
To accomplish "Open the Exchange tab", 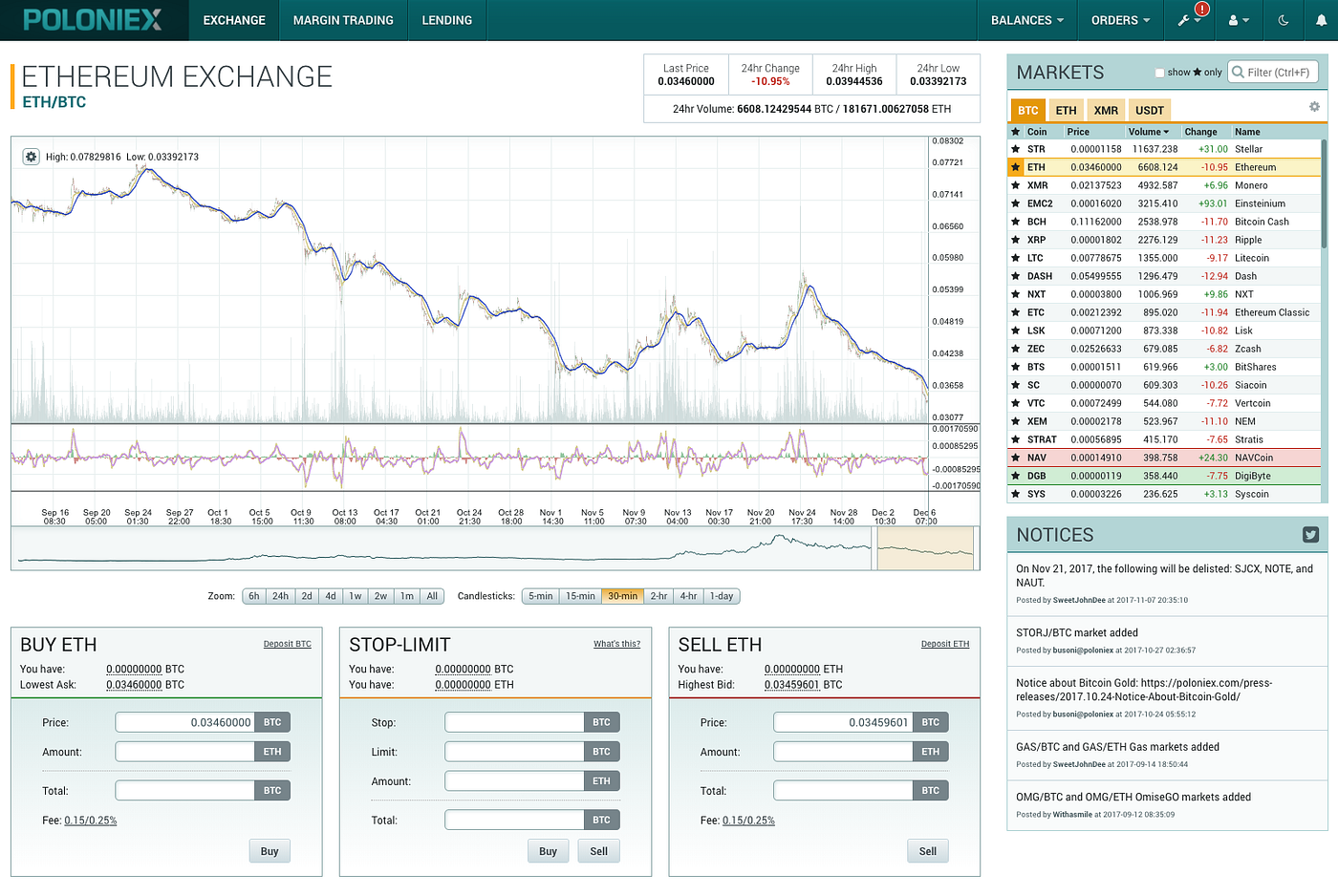I will pyautogui.click(x=234, y=20).
